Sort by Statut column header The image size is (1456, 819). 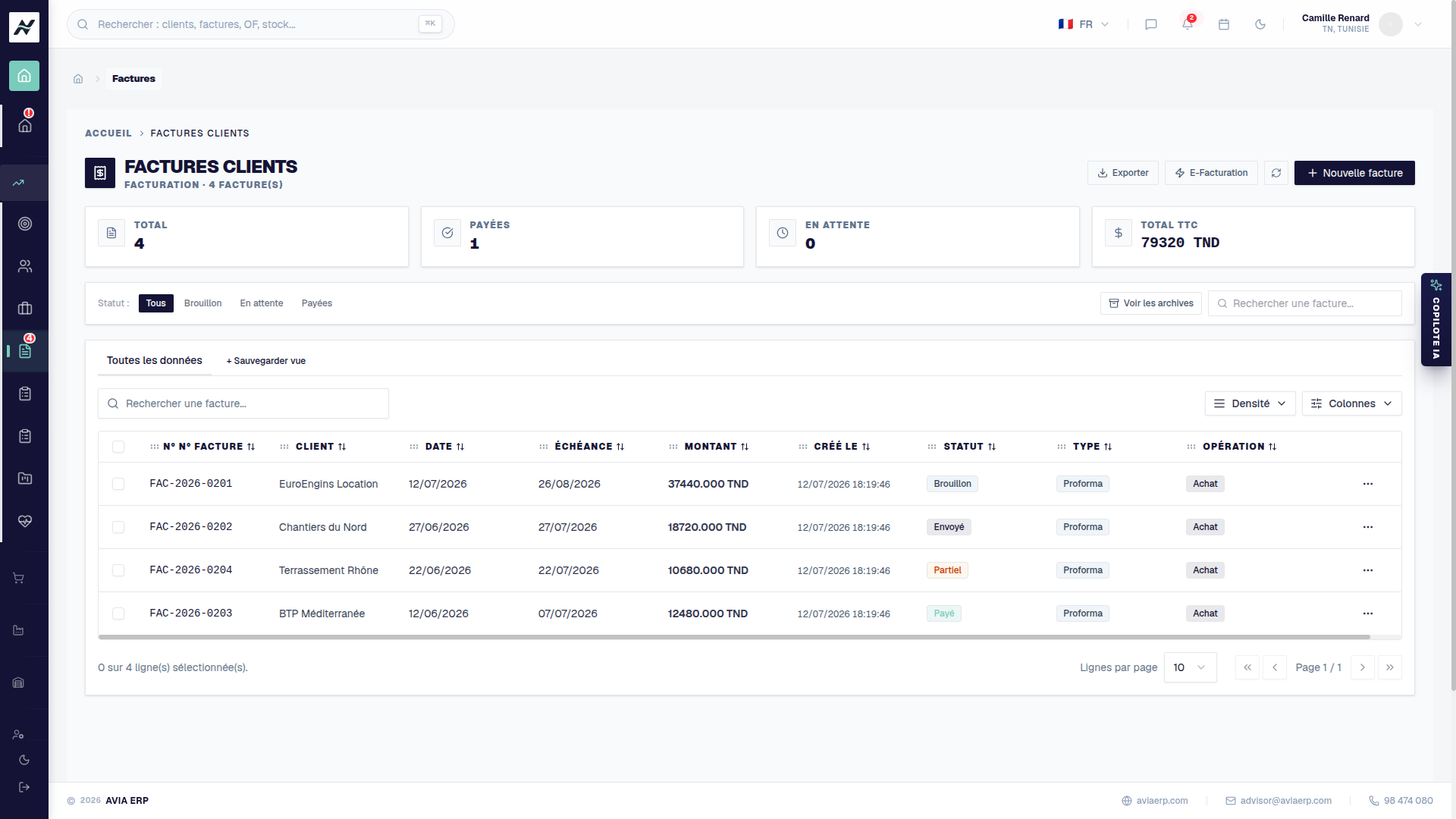(970, 447)
